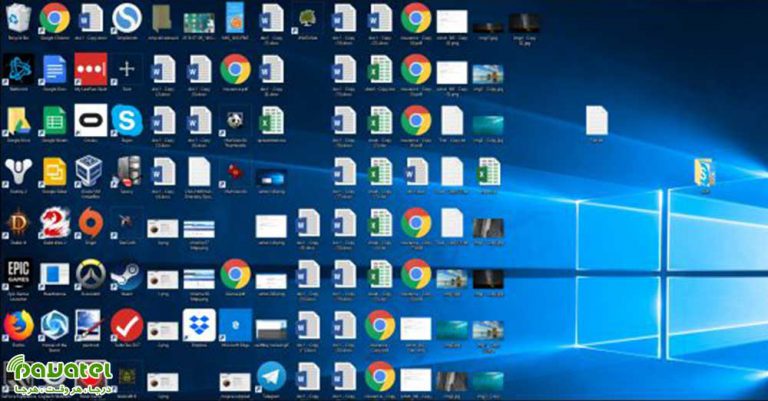
Task: Select the lone blank file near the Windows logo
Action: [x=597, y=121]
